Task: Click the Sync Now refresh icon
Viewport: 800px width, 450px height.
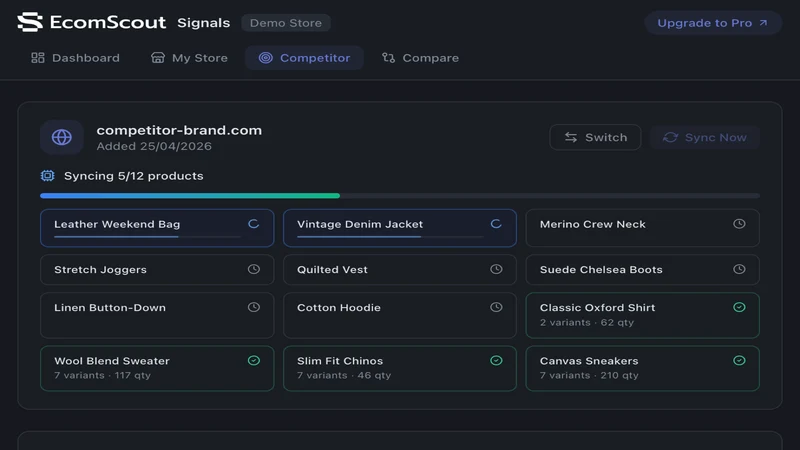Action: 670,137
